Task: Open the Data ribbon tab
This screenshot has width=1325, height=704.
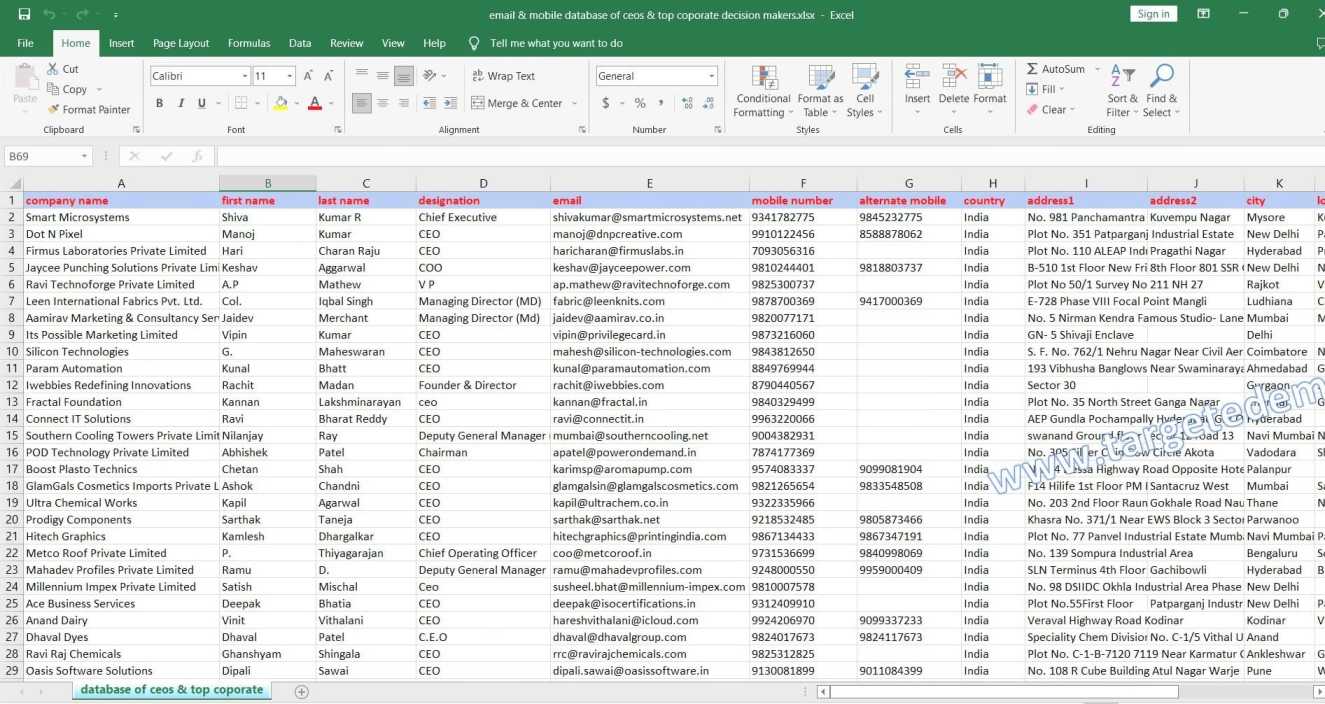Action: pyautogui.click(x=300, y=43)
